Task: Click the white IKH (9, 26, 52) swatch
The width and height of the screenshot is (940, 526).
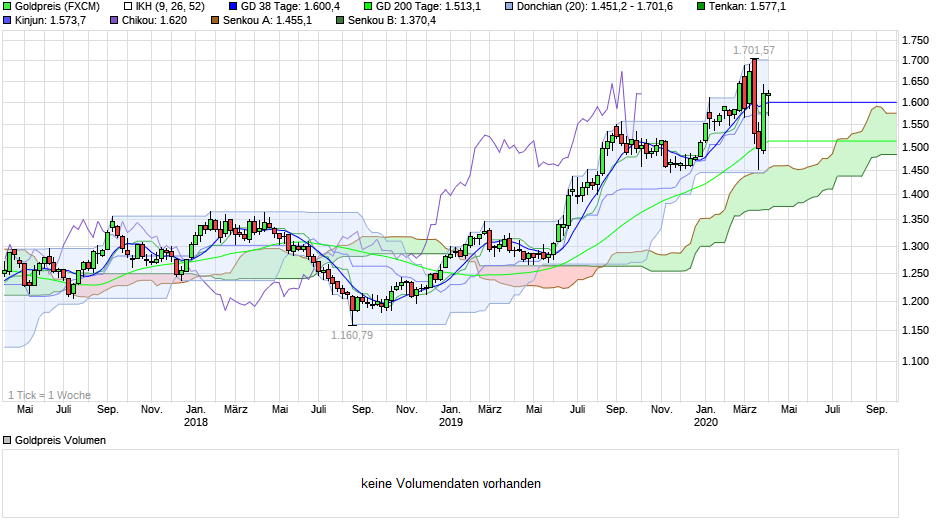Action: tap(128, 7)
